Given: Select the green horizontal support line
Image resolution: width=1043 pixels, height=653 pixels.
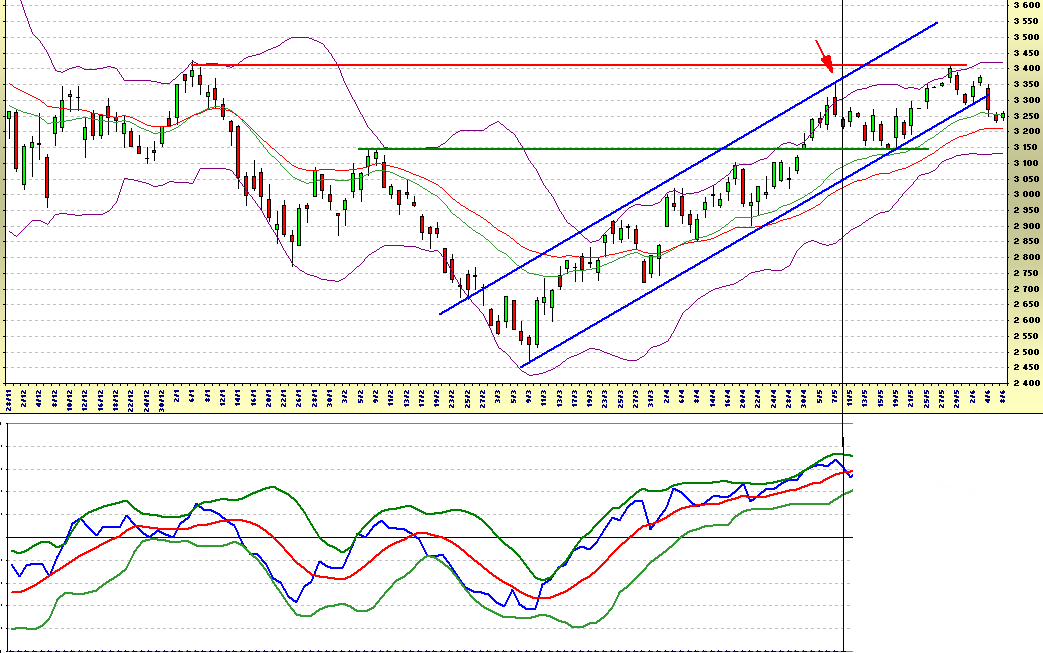Looking at the screenshot, I should click(600, 149).
